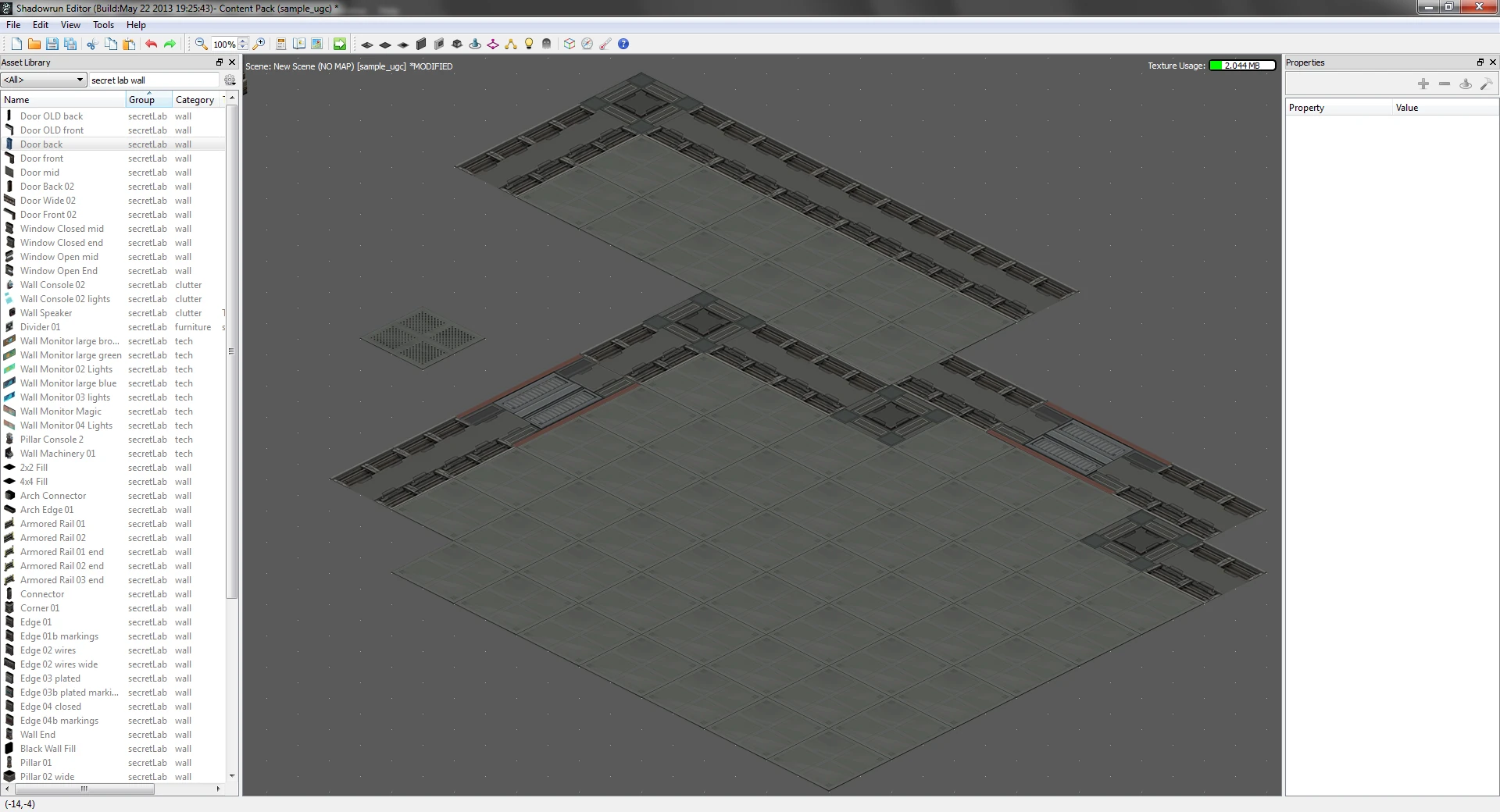Click the New file icon in toolbar
This screenshot has width=1500, height=812.
[16, 45]
